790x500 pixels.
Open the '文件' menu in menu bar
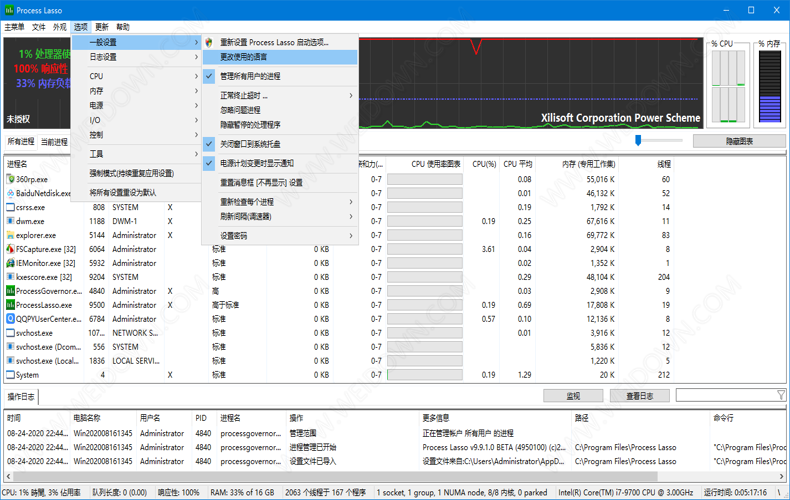(38, 27)
